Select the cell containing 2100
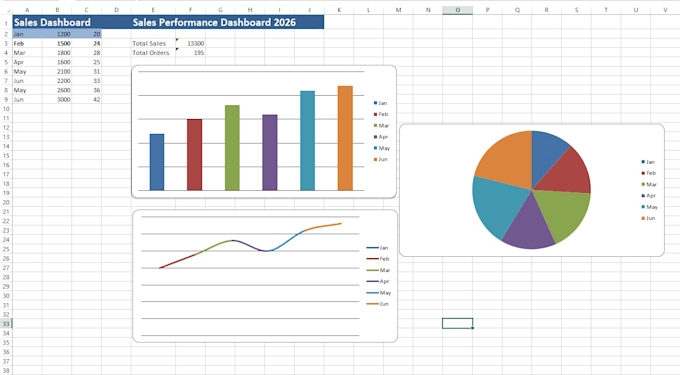This screenshot has width=680, height=375. click(57, 72)
